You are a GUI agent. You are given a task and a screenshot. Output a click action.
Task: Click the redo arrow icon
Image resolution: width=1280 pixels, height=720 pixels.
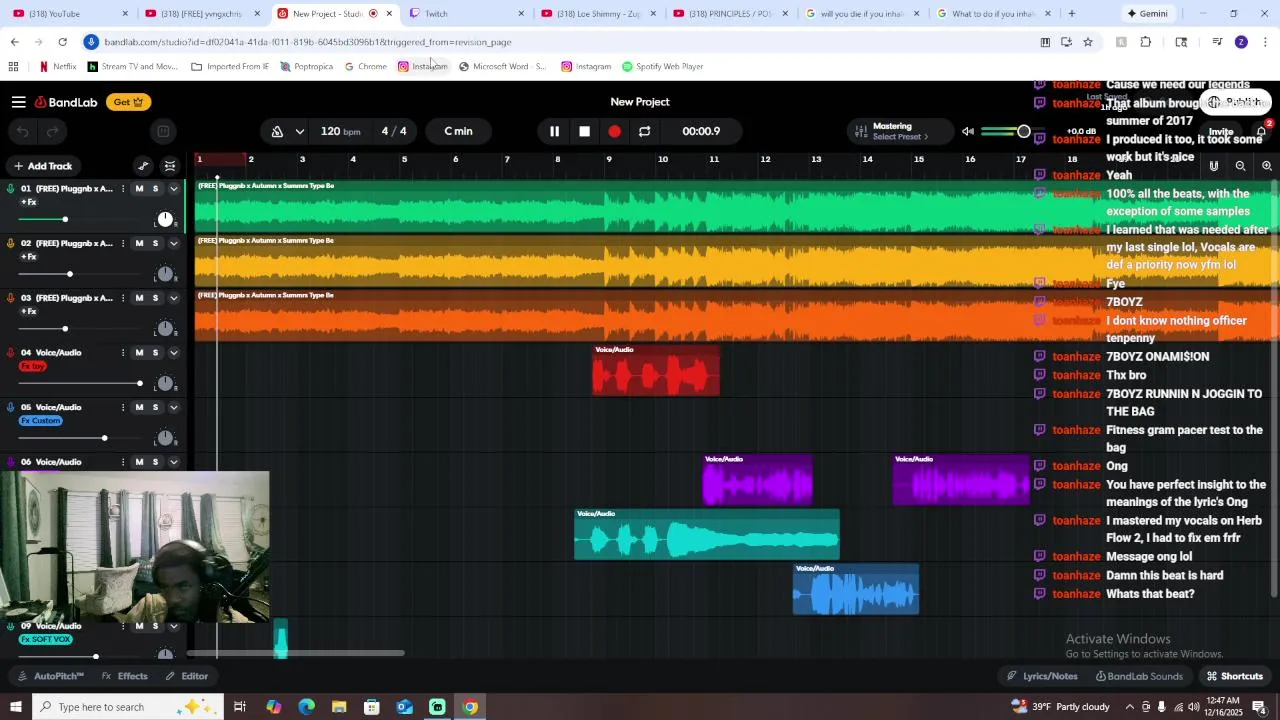coord(52,131)
